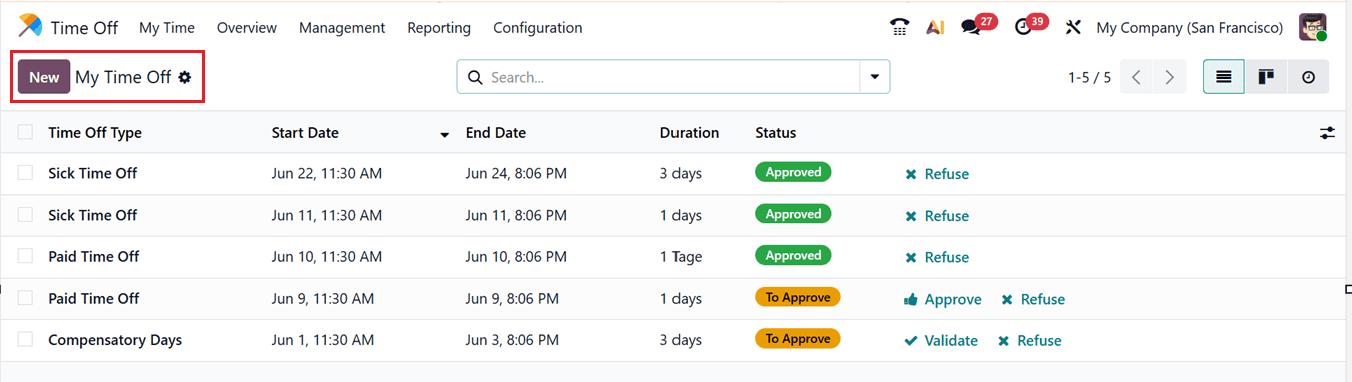Switch to kanban view
This screenshot has width=1352, height=382.
coord(1266,77)
